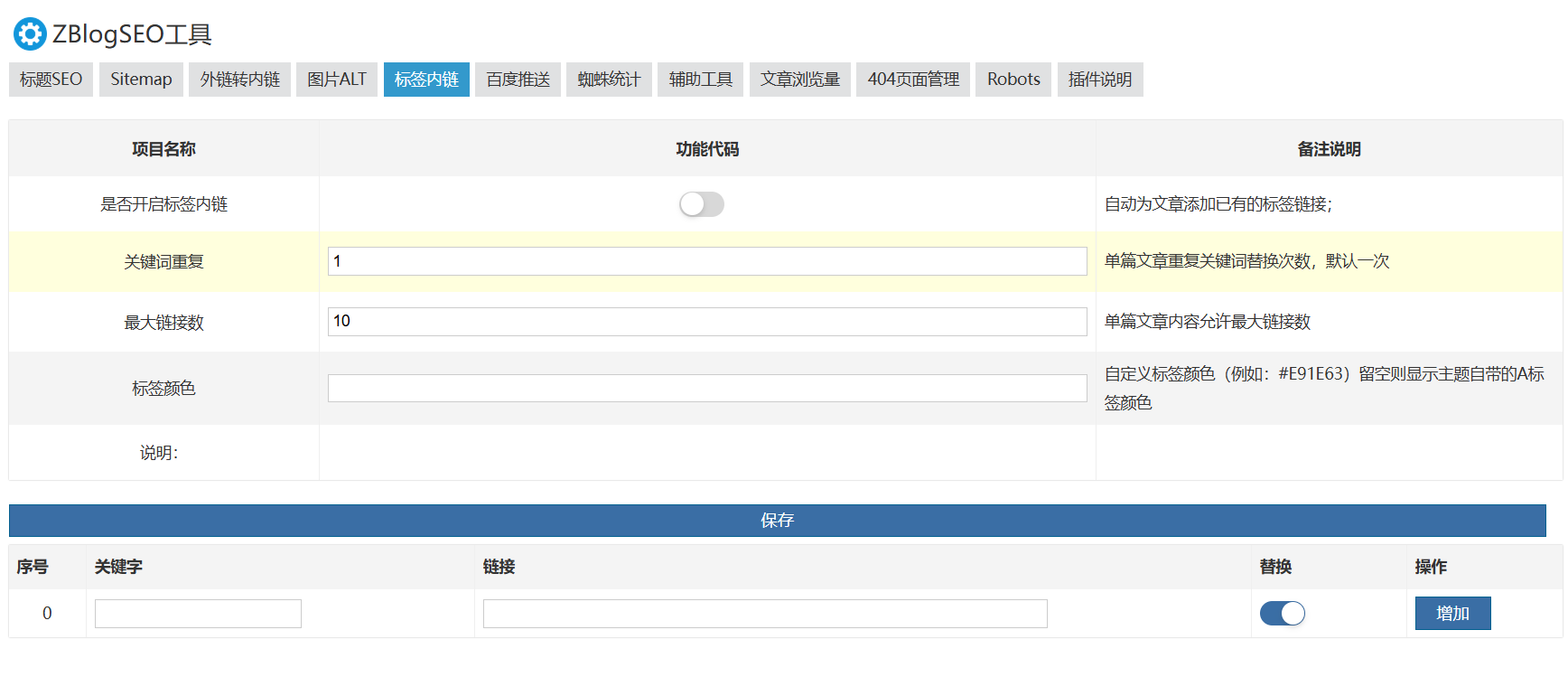The image size is (1568, 677).
Task: Open the Sitemap tab
Action: pyautogui.click(x=141, y=80)
